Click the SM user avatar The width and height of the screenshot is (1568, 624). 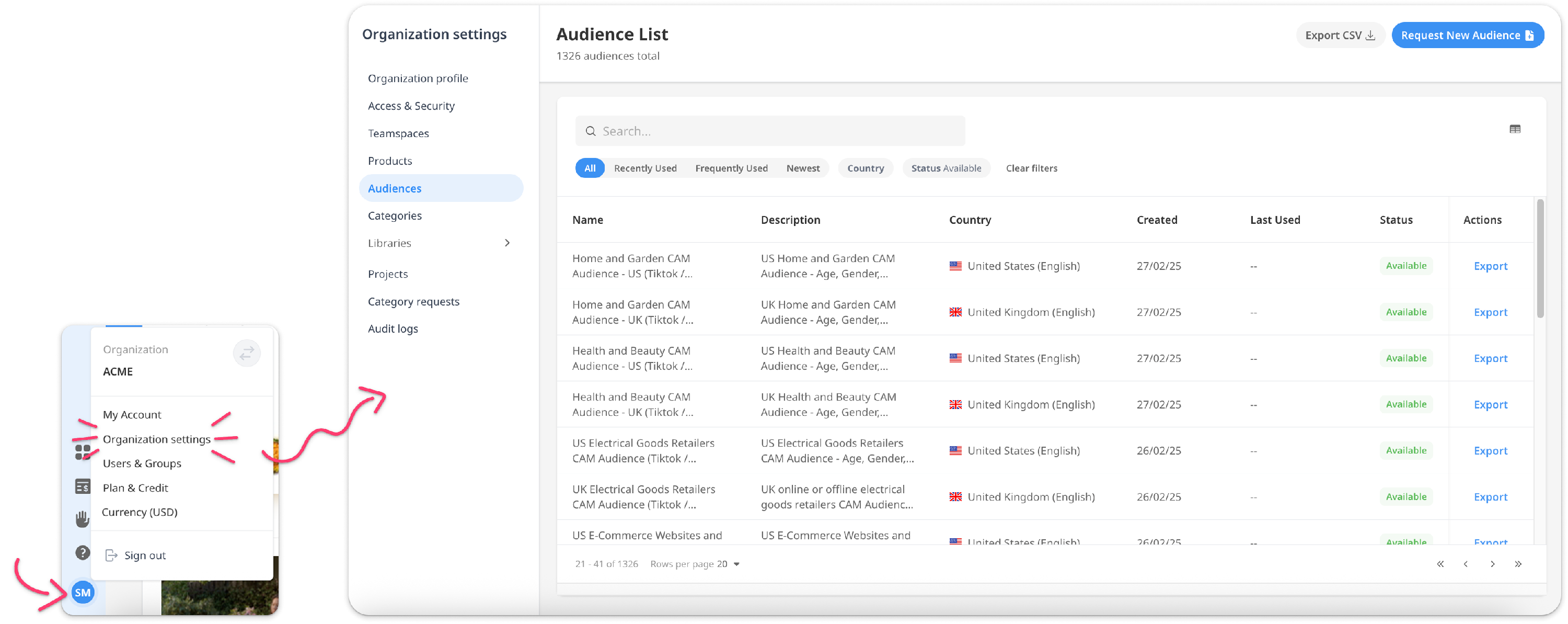tap(83, 592)
